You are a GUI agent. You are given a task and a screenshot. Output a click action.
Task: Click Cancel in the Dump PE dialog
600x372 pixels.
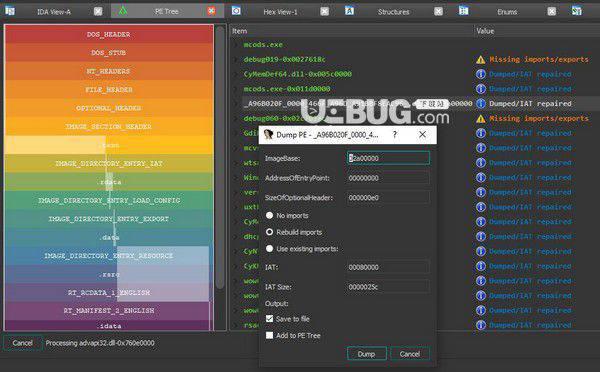(x=410, y=354)
